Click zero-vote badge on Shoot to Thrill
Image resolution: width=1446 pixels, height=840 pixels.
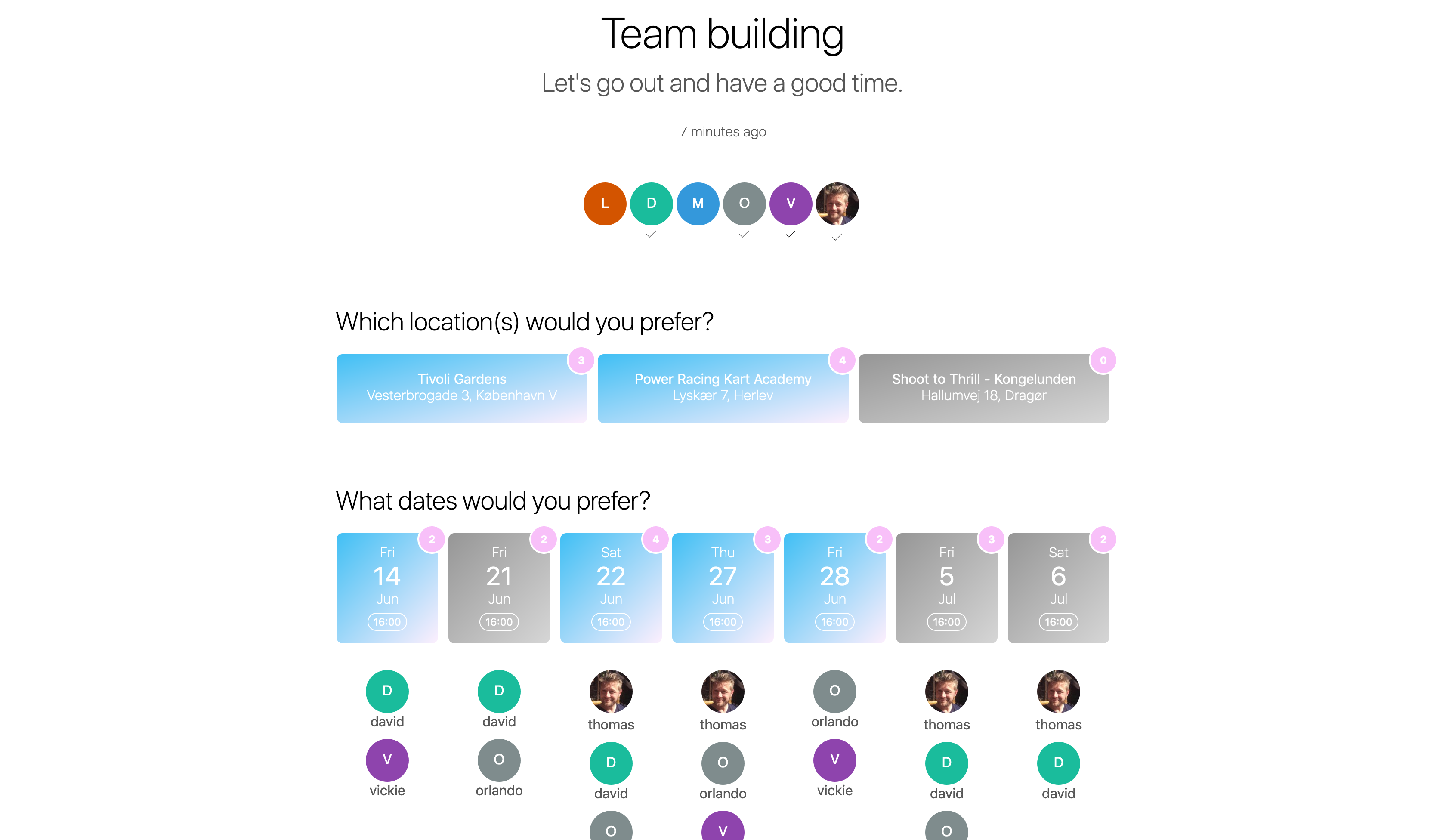pyautogui.click(x=1103, y=360)
